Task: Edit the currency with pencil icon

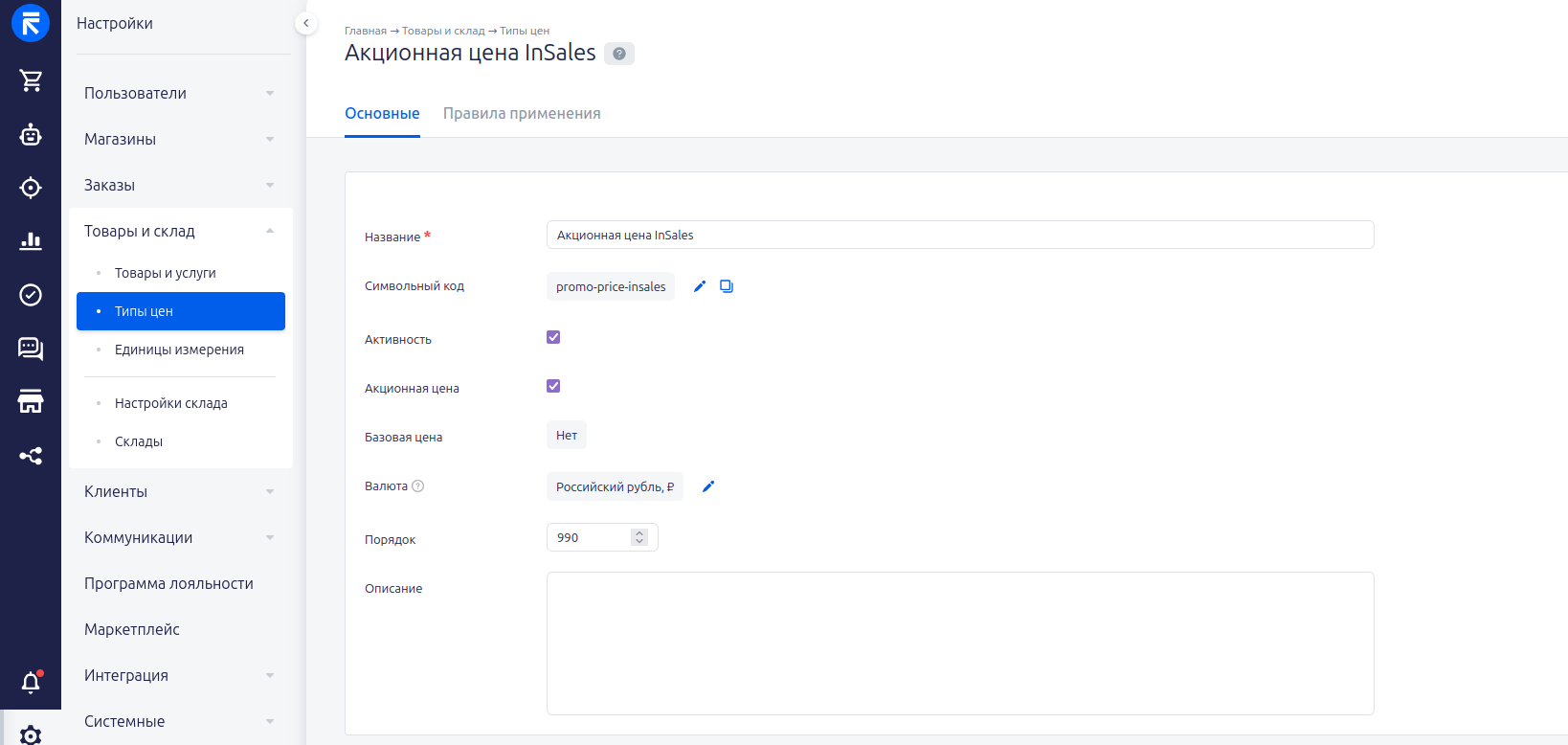Action: coord(708,486)
